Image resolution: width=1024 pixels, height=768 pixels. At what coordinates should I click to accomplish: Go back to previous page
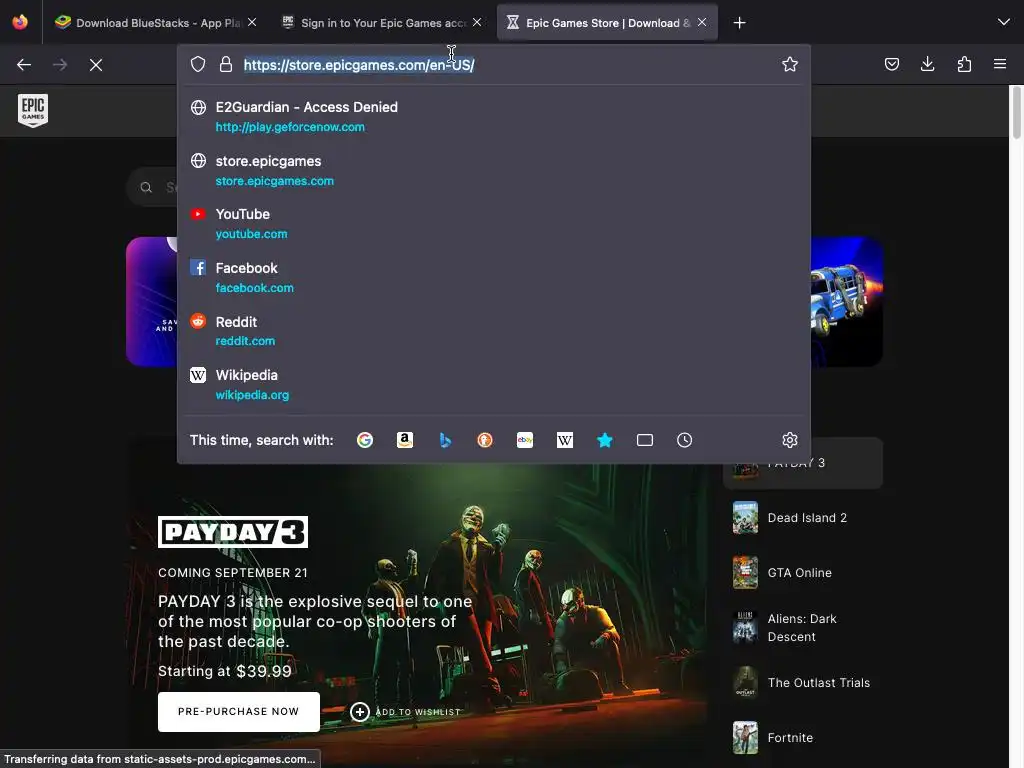coord(24,65)
